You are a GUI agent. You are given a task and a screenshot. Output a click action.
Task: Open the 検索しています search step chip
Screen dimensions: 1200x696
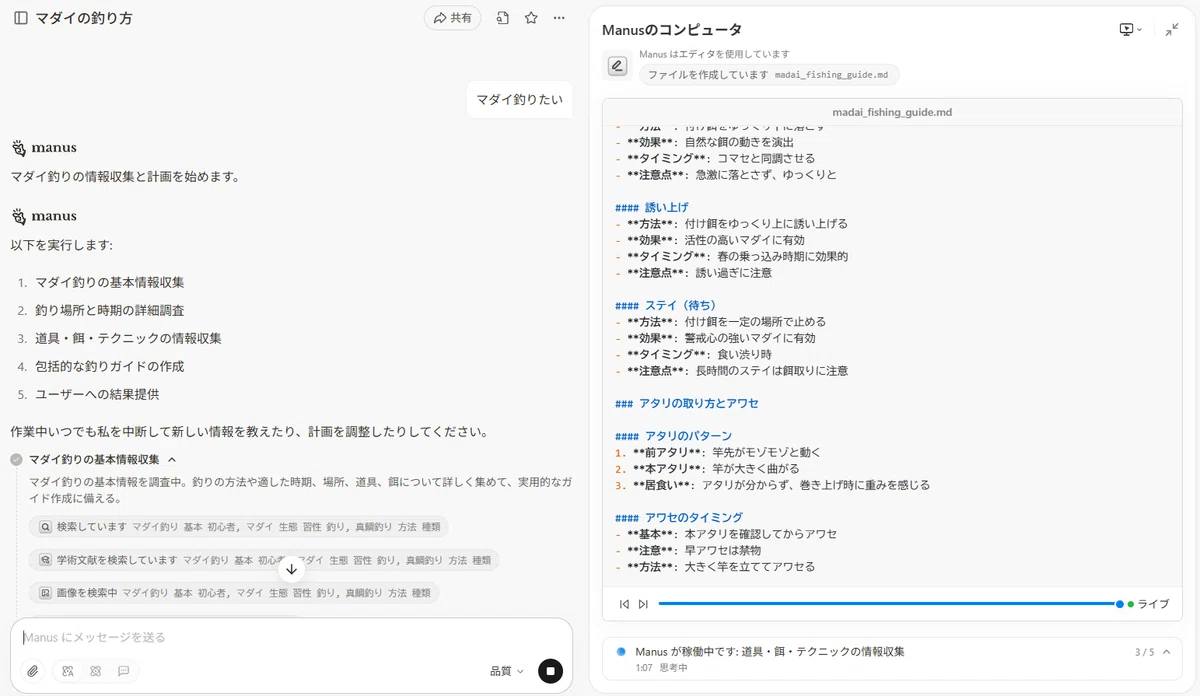[x=239, y=526]
